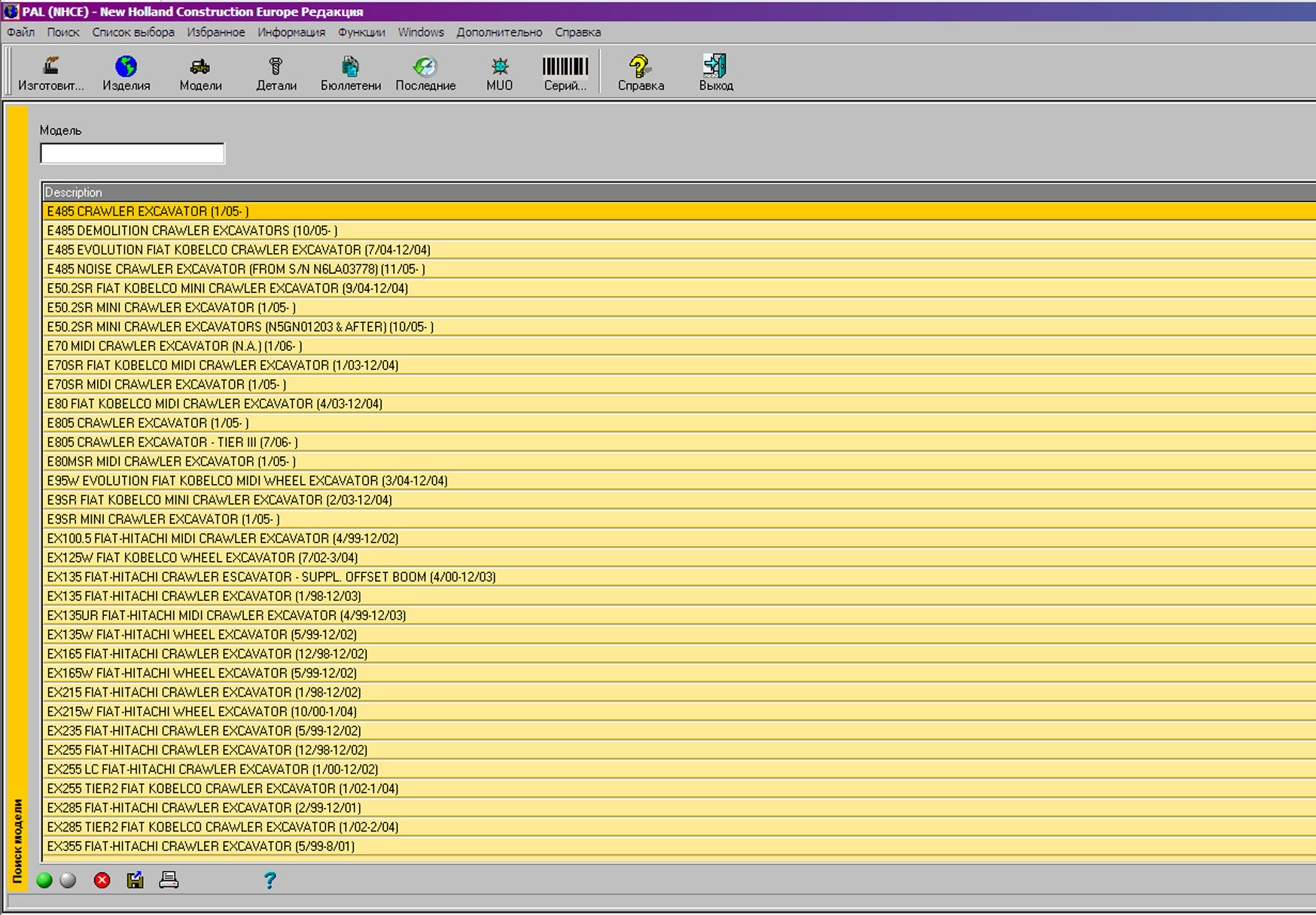Click the red X cancel button
This screenshot has width=1316, height=915.
pyautogui.click(x=102, y=880)
